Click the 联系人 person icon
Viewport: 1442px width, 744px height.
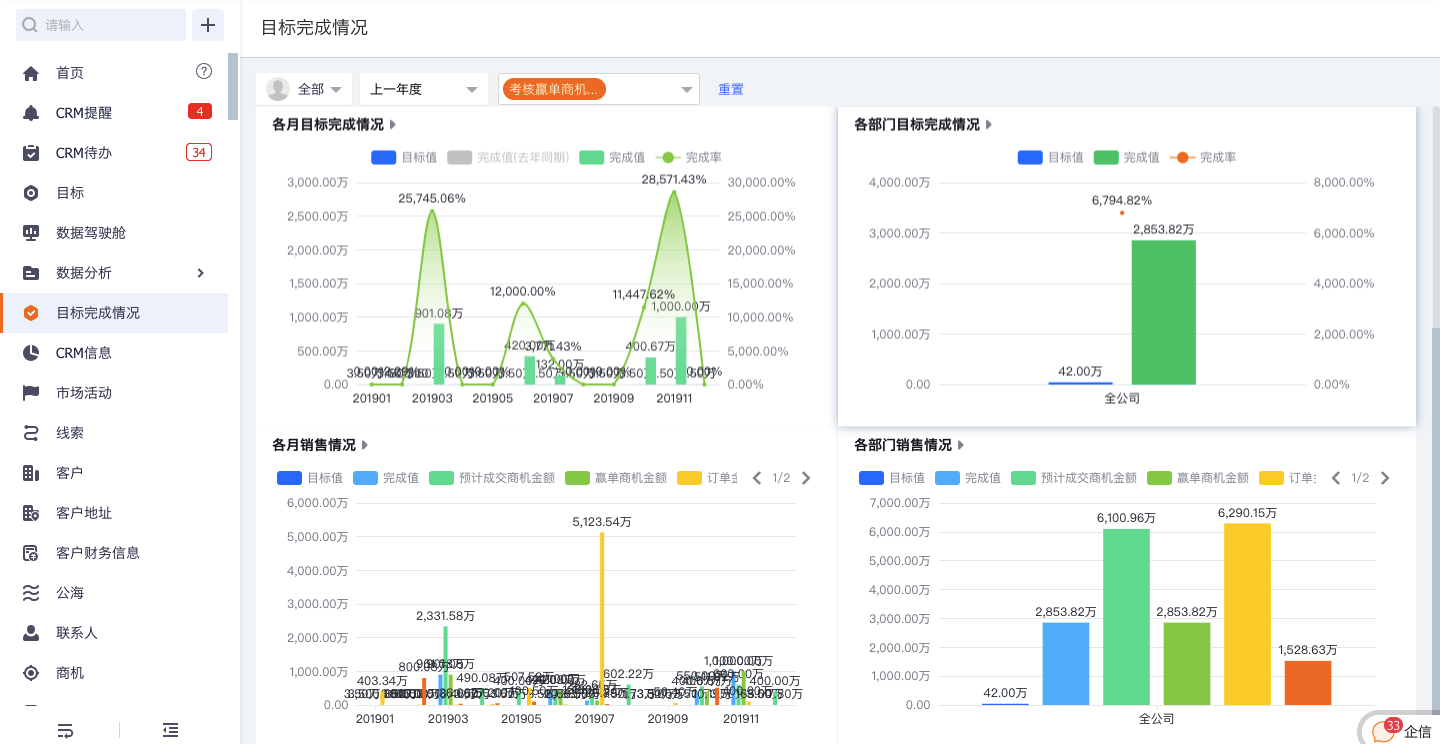31,633
